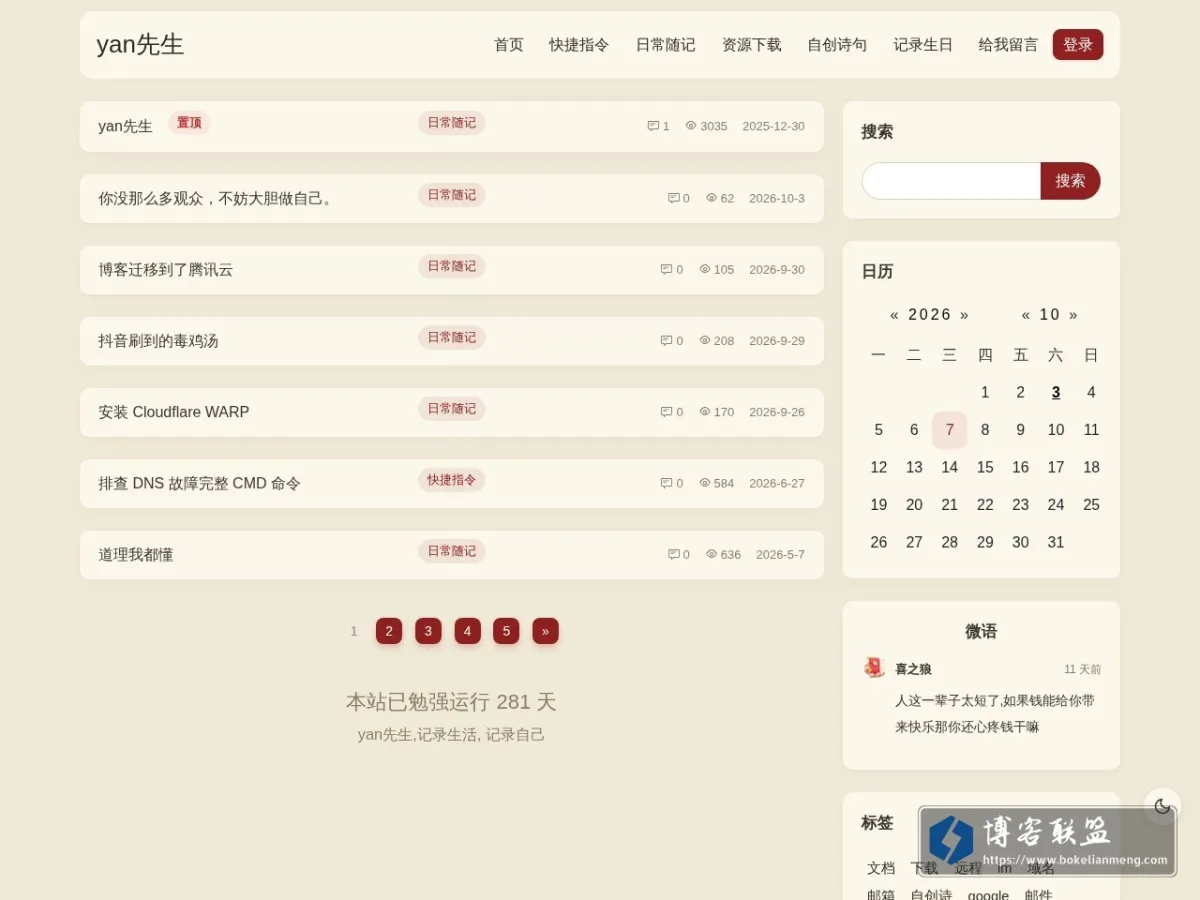The image size is (1200, 900).
Task: Click 快捷指令 category tag on DNS post
Action: tap(452, 480)
